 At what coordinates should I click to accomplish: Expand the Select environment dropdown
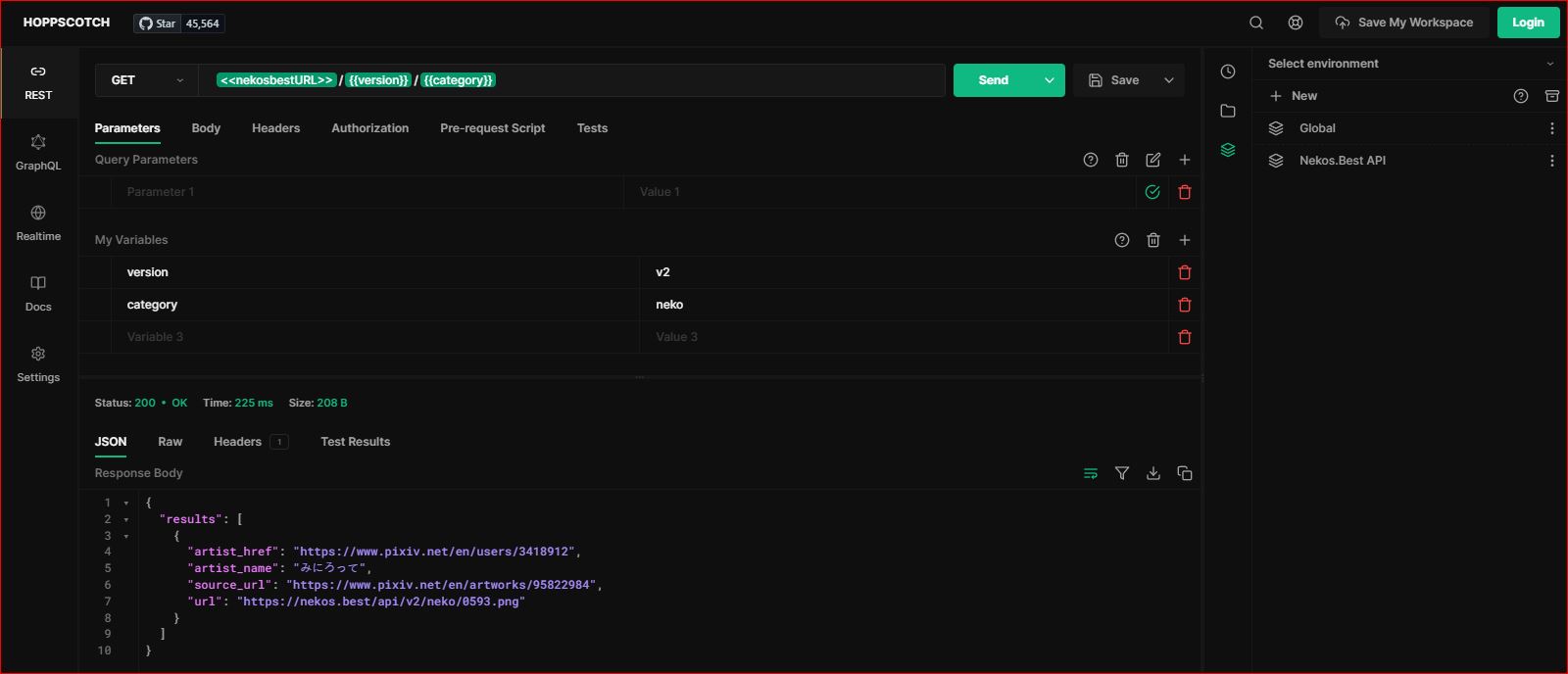[1410, 64]
